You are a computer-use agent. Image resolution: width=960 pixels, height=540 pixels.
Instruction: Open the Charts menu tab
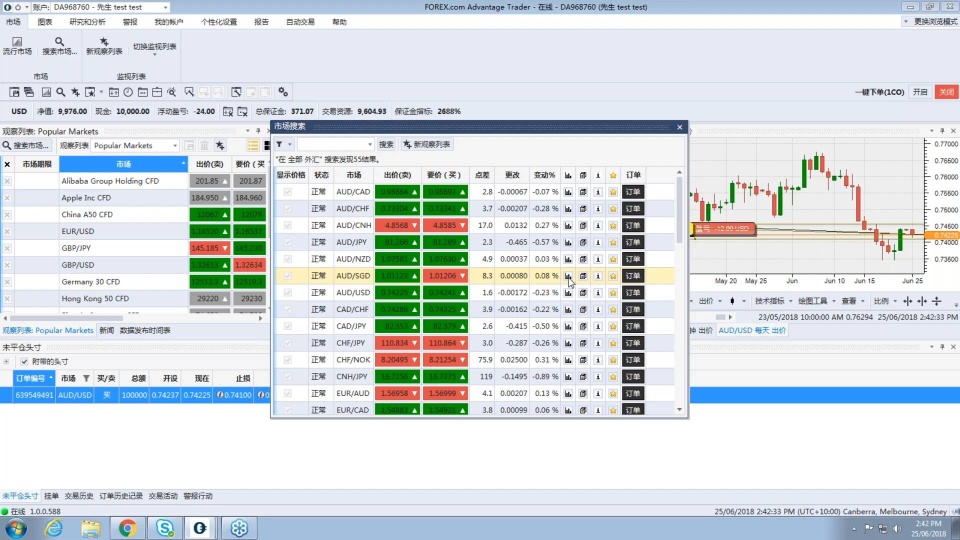coord(45,21)
